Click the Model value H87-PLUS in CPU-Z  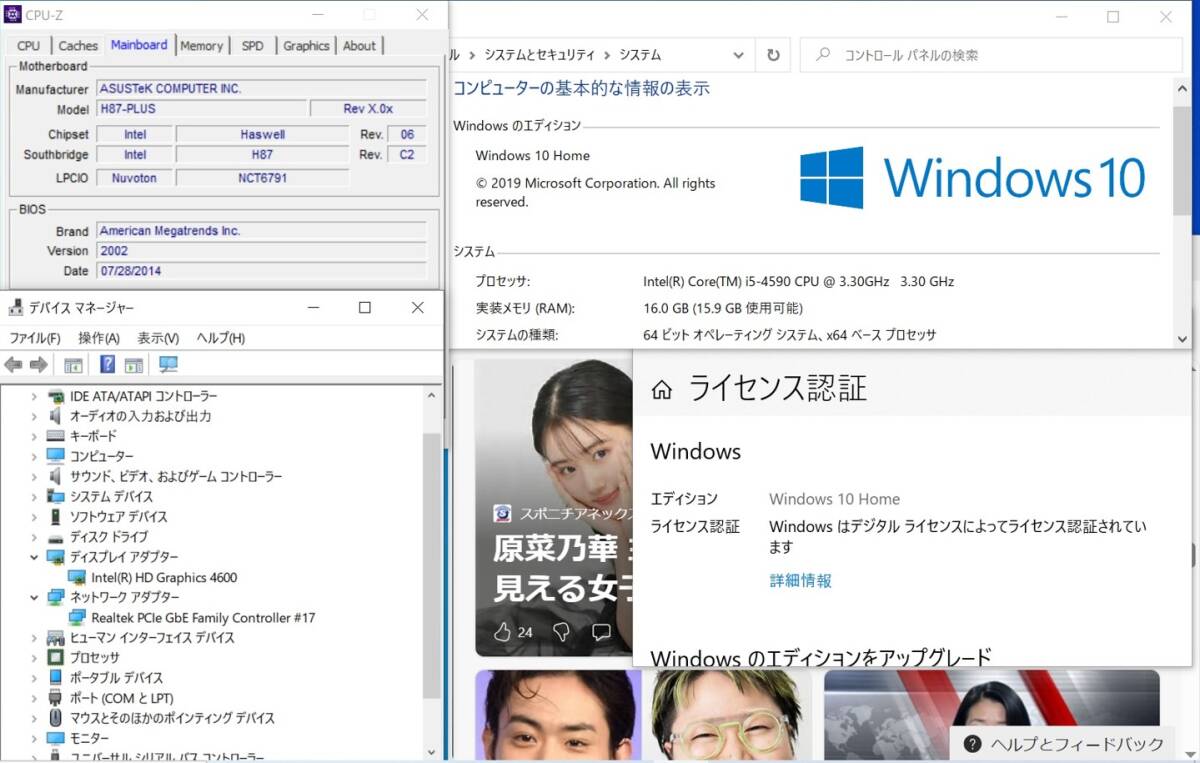pyautogui.click(x=200, y=109)
